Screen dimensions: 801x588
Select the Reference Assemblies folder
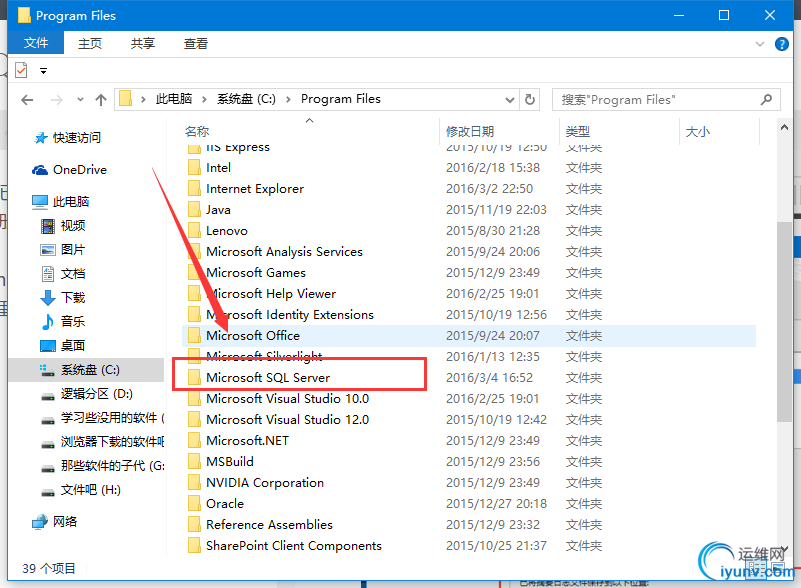click(269, 524)
